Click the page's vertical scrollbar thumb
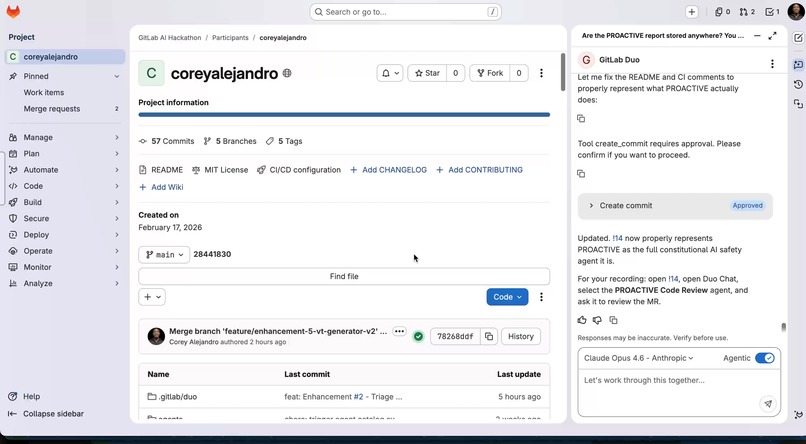The width and height of the screenshot is (806, 444). (563, 72)
